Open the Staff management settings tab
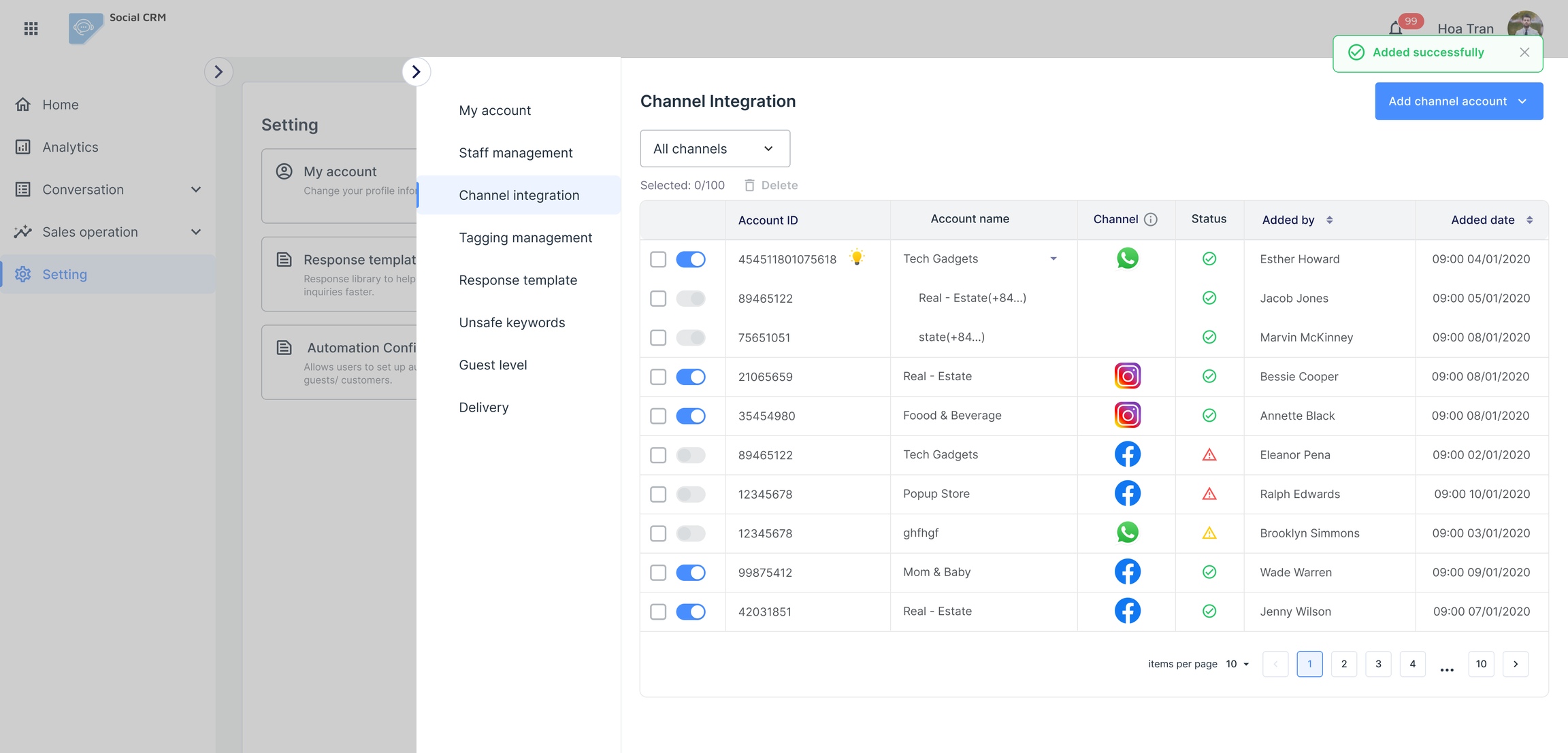 (515, 152)
